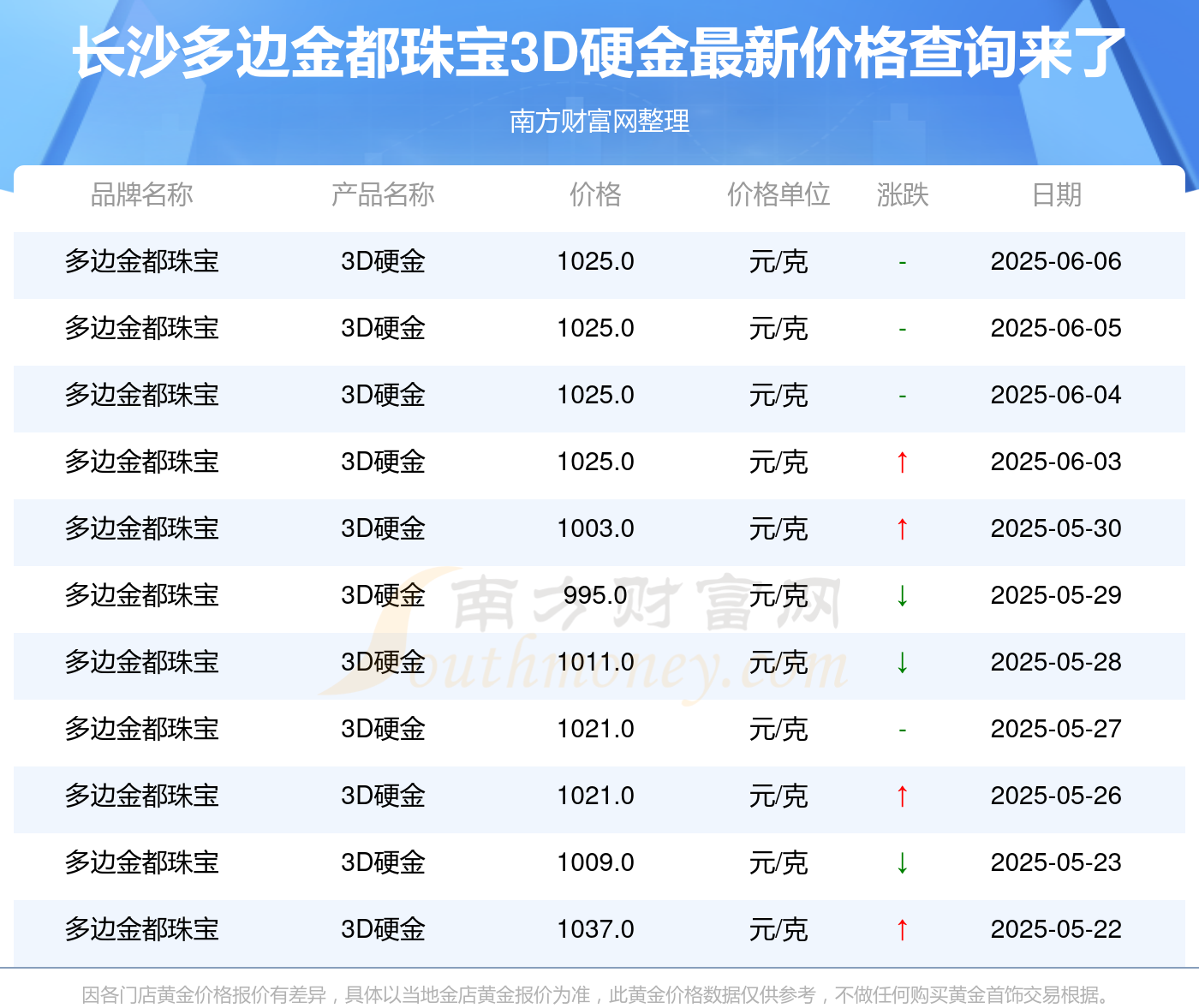Click the 产品名称 column header
The height and width of the screenshot is (1008, 1199).
(383, 194)
